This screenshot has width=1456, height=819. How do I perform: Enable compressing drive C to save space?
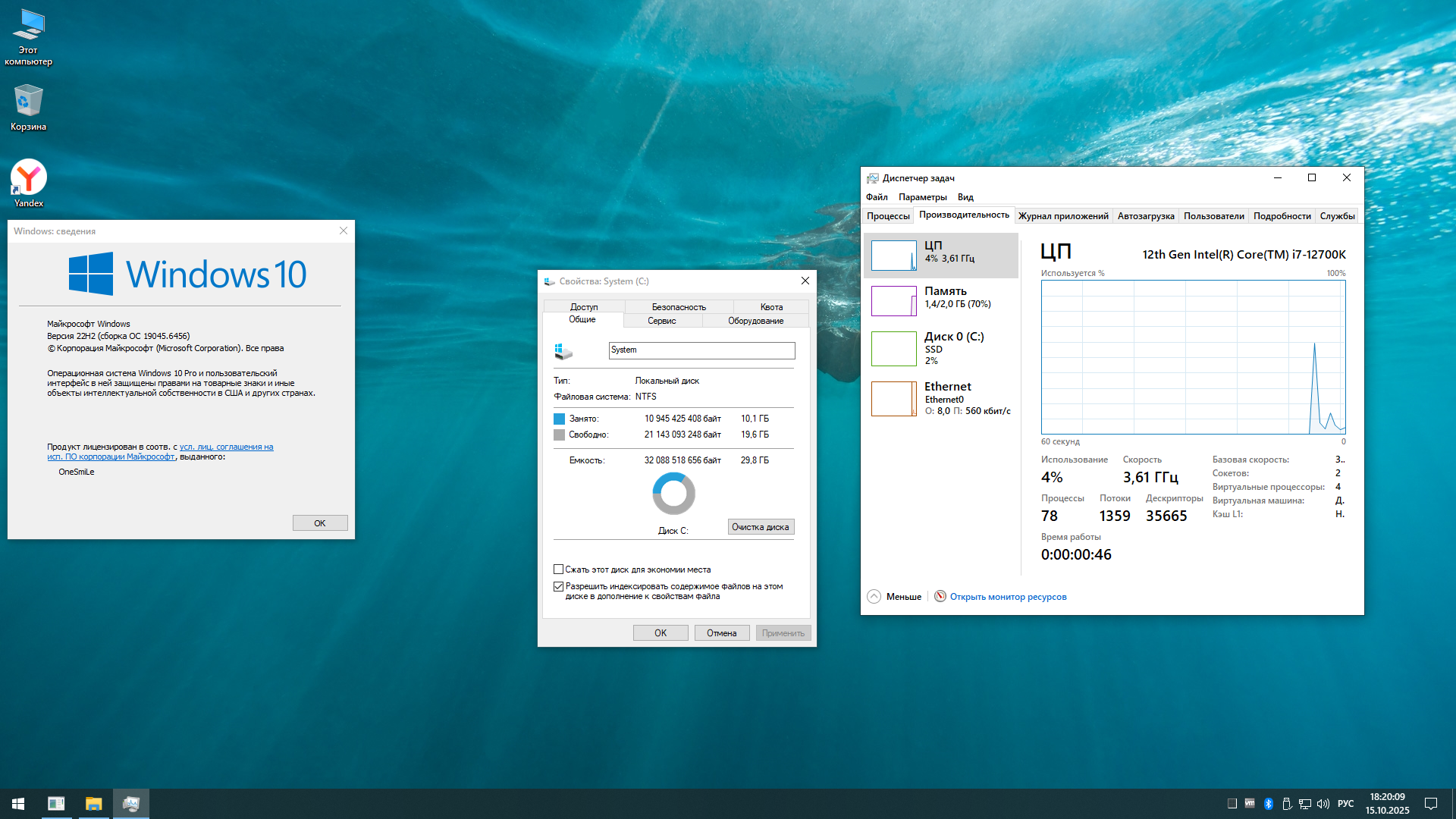pos(559,570)
